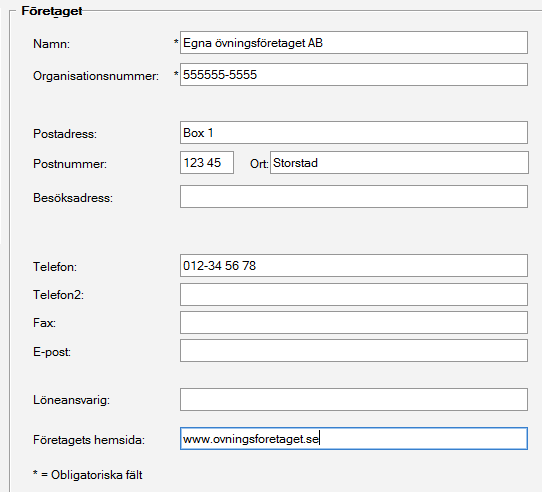Select the Företagets hemsida field
Viewport: 542px width, 492px height.
(x=354, y=438)
